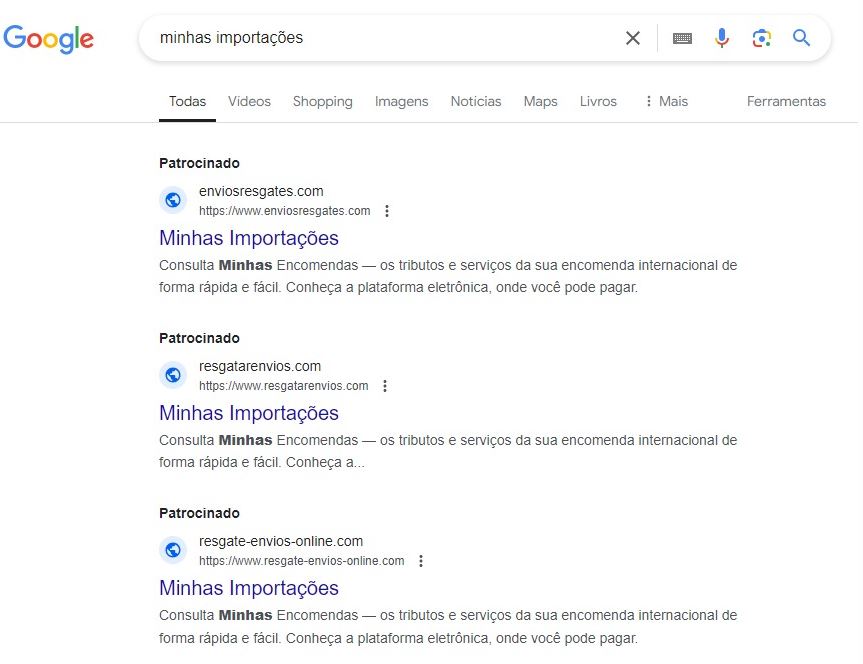Open three-dot menu for resgate-envios-online.com result
The image size is (863, 664).
coord(421,561)
